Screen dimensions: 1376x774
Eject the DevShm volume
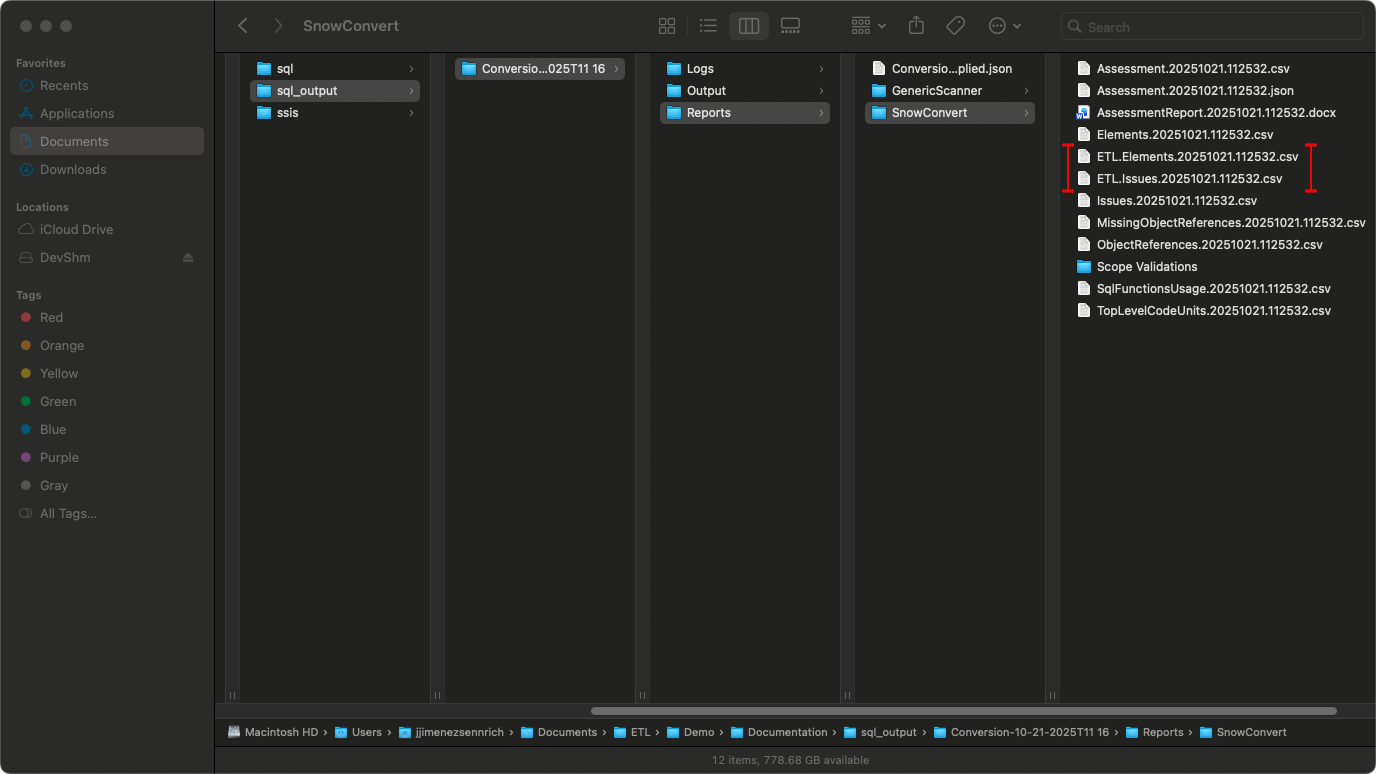[186, 257]
